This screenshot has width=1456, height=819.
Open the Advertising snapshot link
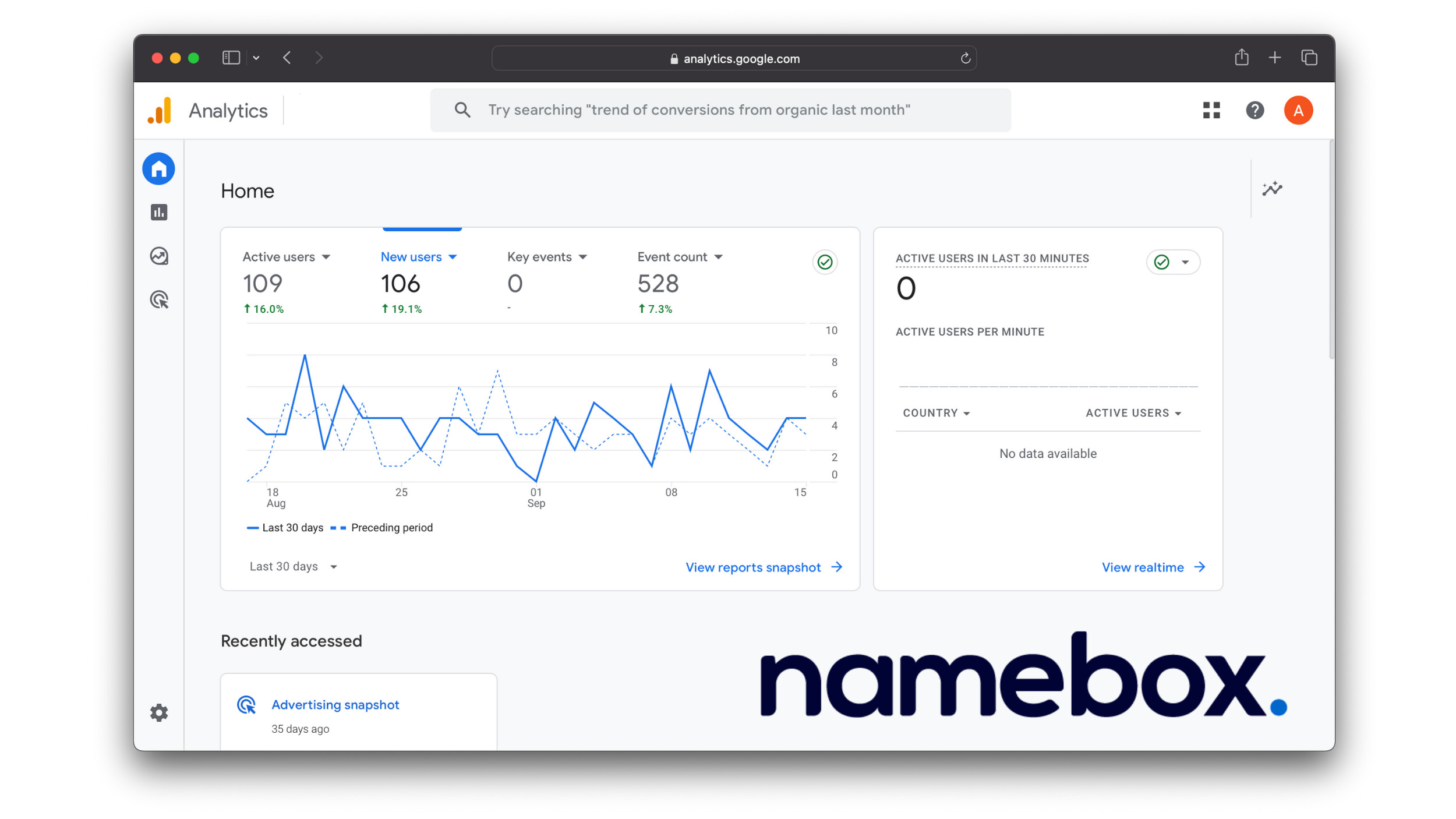[x=335, y=705]
